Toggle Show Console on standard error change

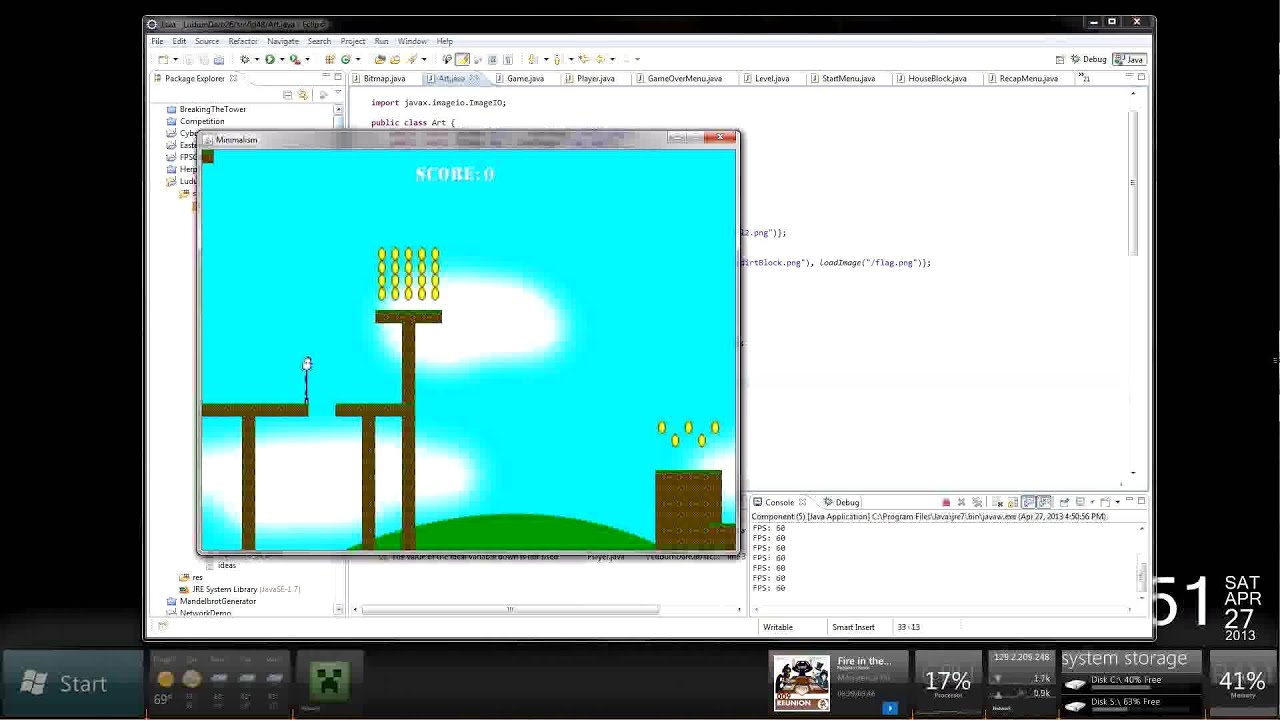(x=1044, y=502)
